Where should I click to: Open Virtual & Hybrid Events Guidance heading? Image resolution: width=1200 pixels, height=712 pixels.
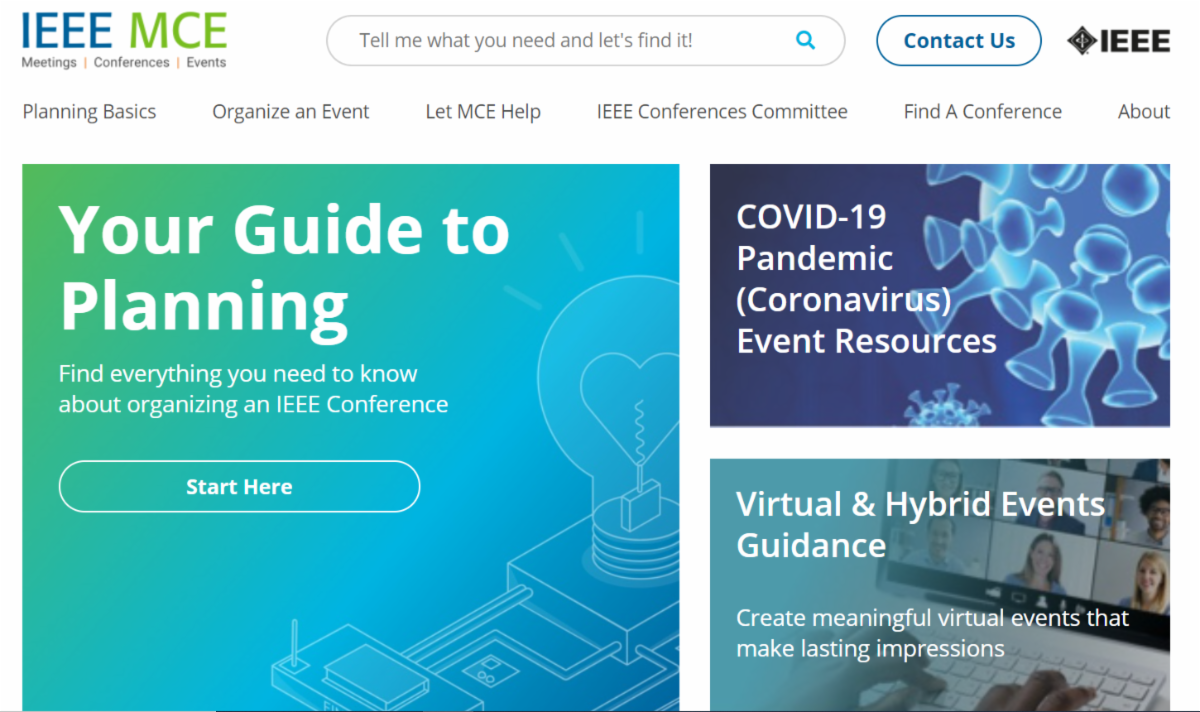pos(920,524)
